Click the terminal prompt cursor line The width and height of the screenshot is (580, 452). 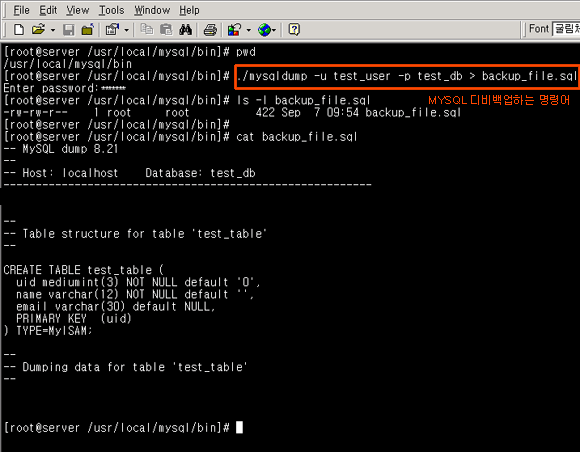(123, 428)
